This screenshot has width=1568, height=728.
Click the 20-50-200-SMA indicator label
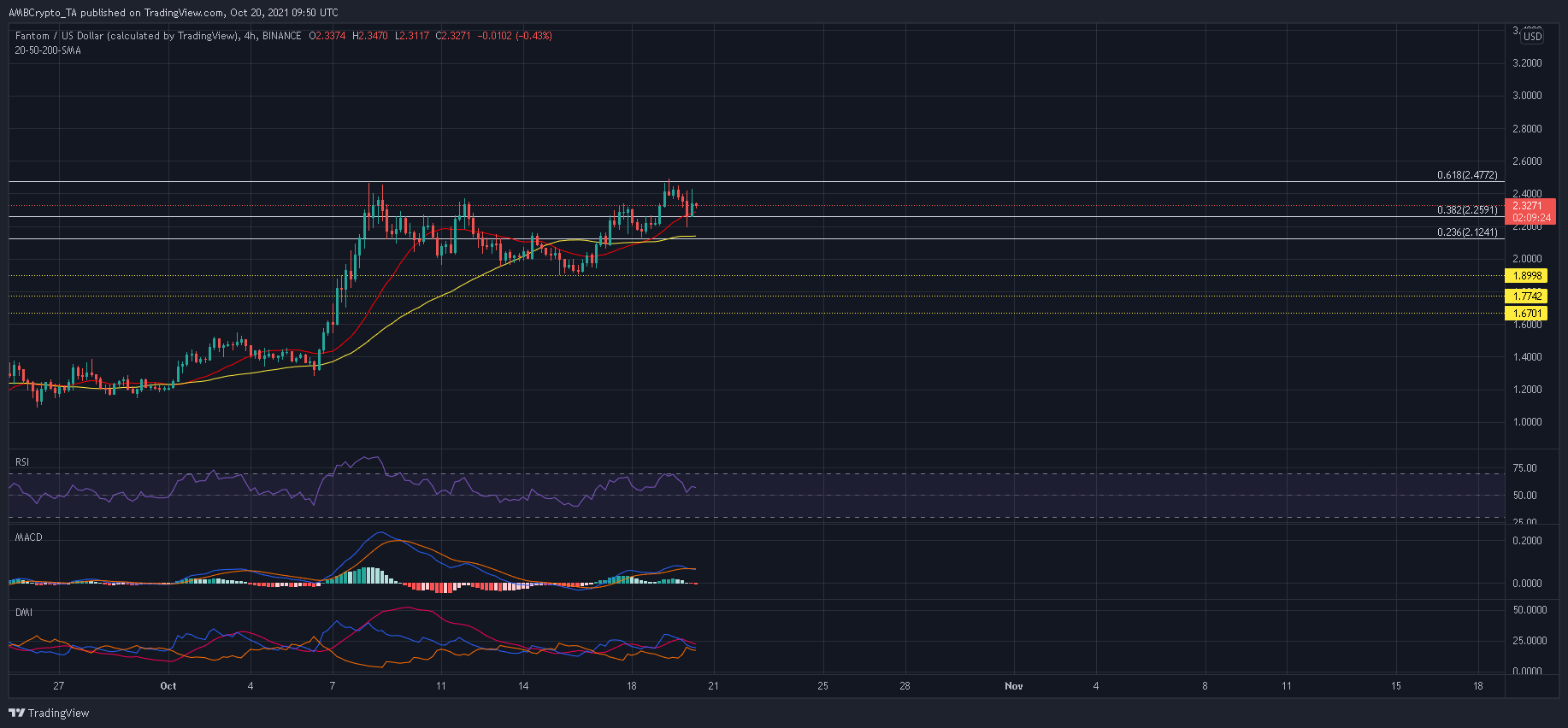point(48,50)
